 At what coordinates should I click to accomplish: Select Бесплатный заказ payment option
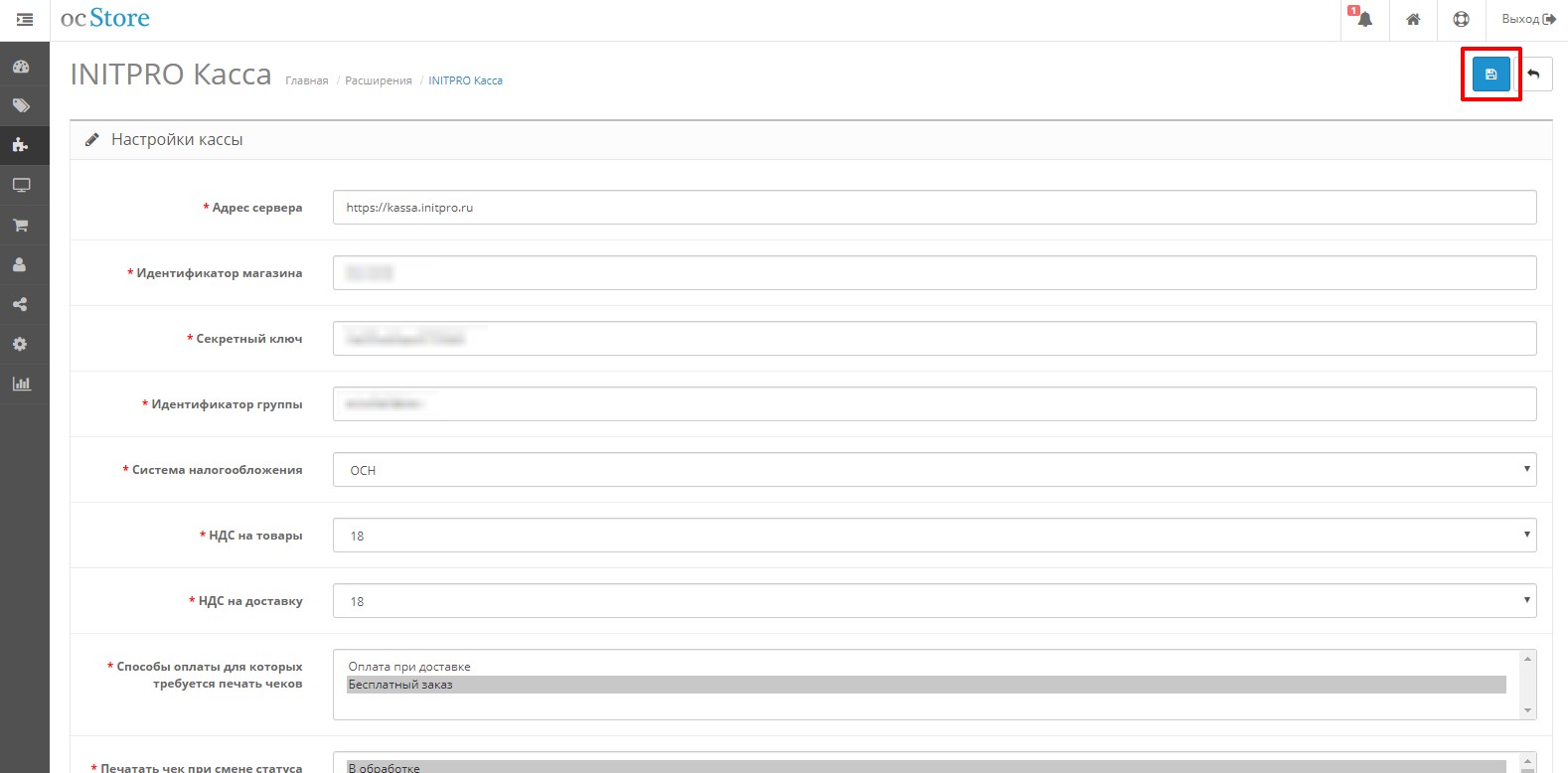[x=926, y=685]
